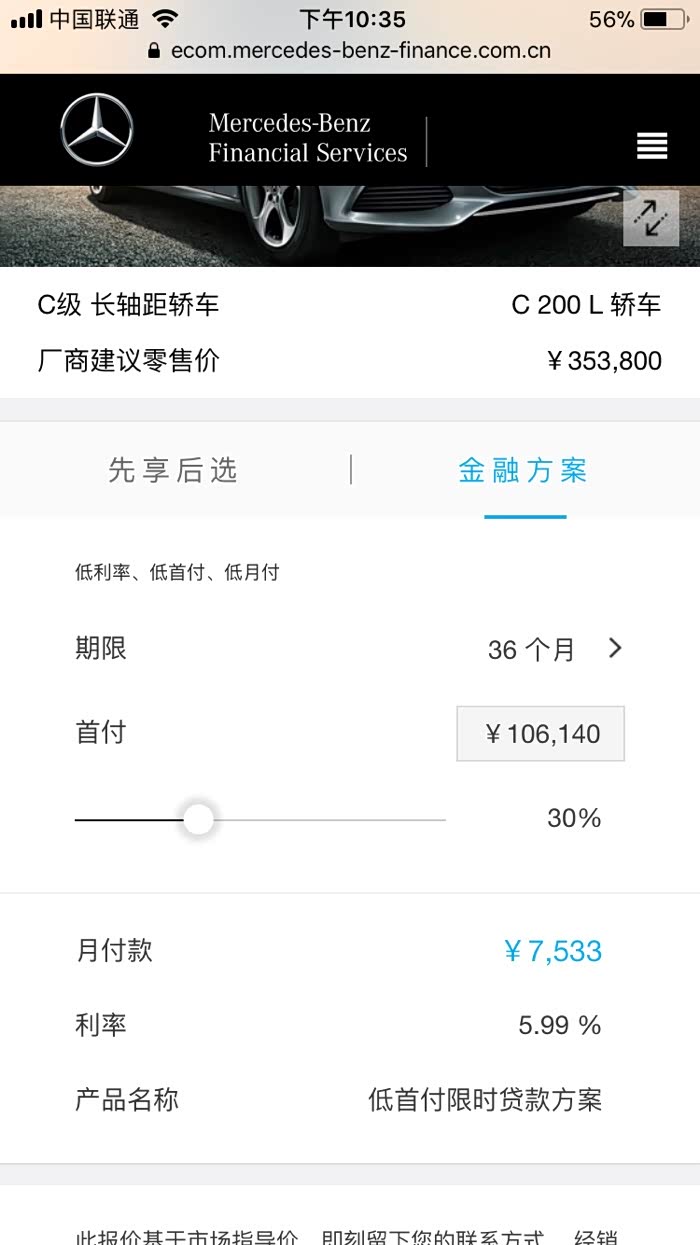Screen dimensions: 700x1245
Task: Switch to the 先享后选 tab
Action: click(174, 470)
